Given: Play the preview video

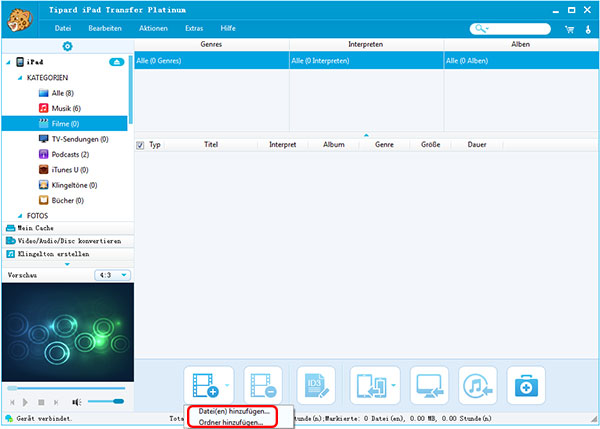Looking at the screenshot, I should click(x=25, y=402).
